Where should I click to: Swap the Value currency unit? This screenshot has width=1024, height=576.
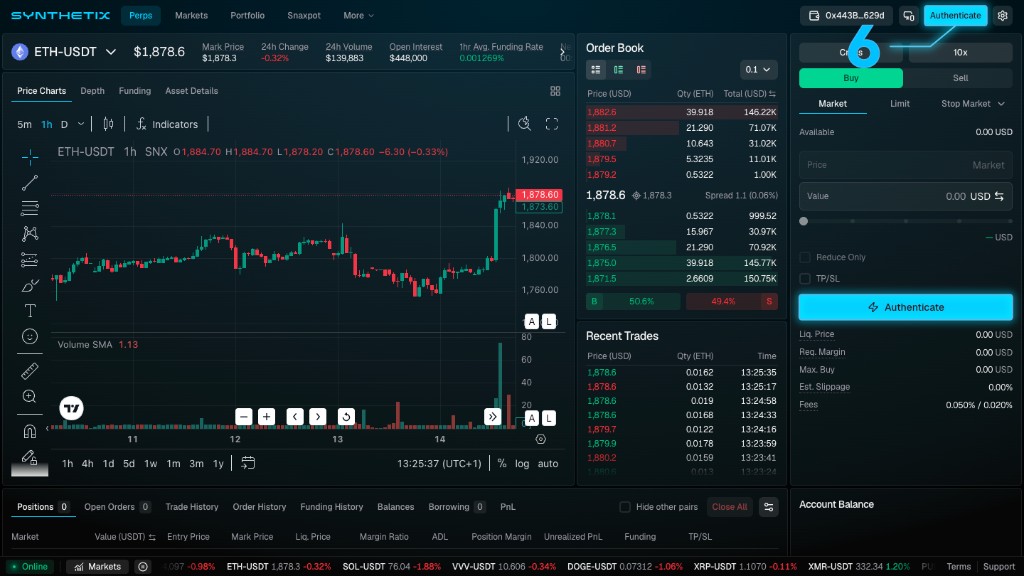(x=999, y=196)
